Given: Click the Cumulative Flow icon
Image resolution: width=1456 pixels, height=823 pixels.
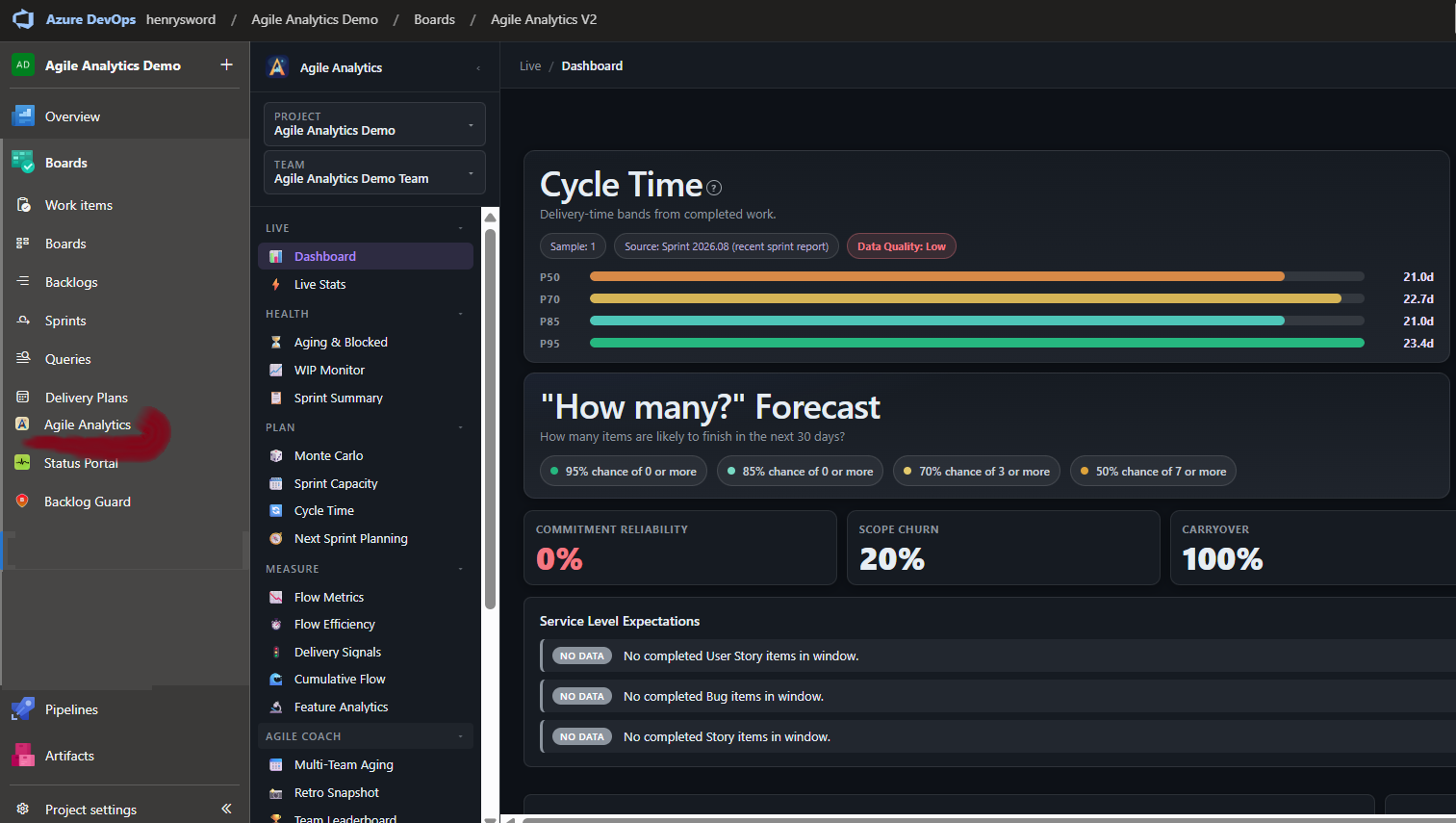Looking at the screenshot, I should pyautogui.click(x=276, y=679).
